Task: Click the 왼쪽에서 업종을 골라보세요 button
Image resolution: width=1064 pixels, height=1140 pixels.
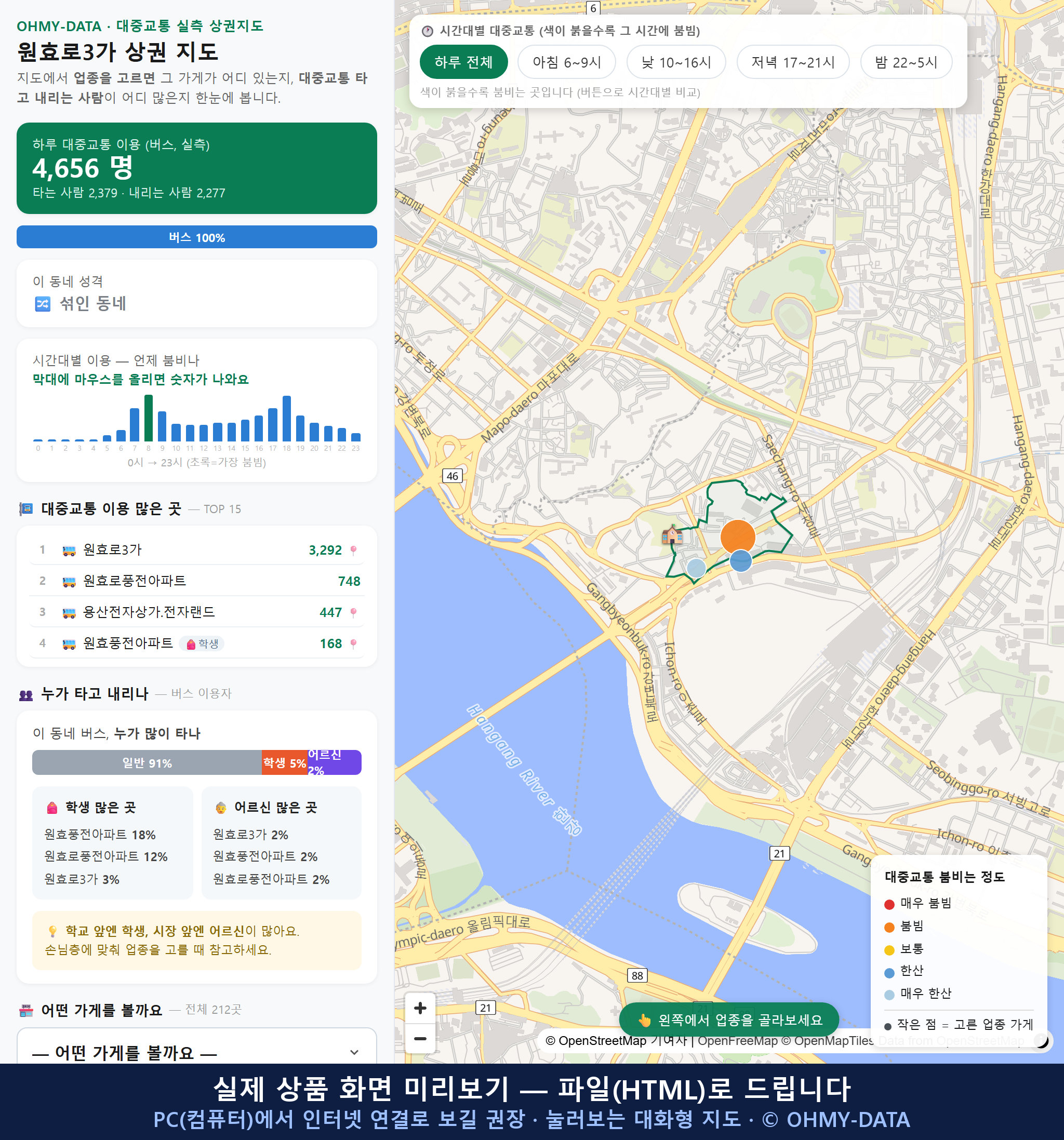Action: [x=729, y=1020]
